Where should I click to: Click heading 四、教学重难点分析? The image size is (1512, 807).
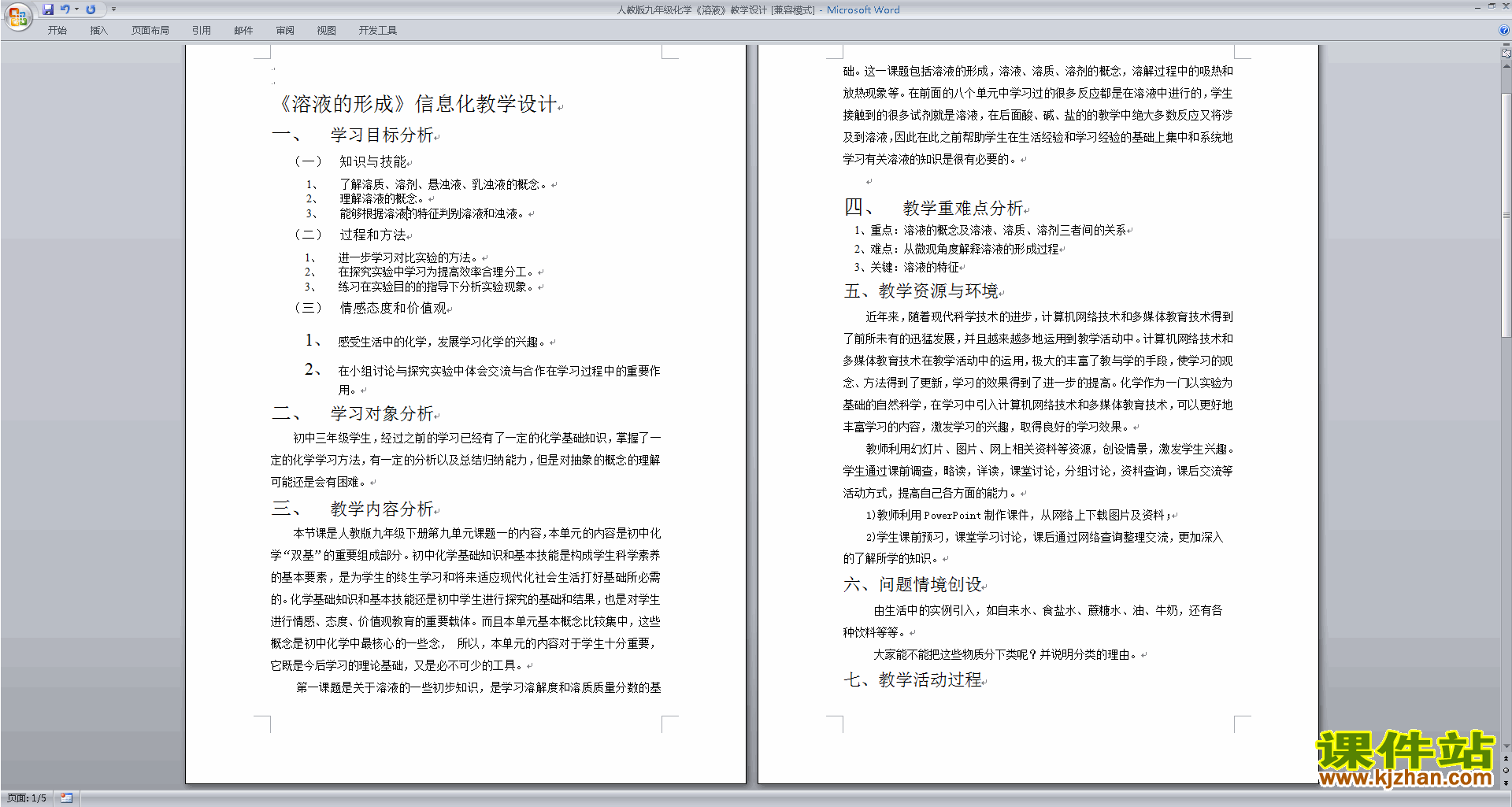point(934,208)
